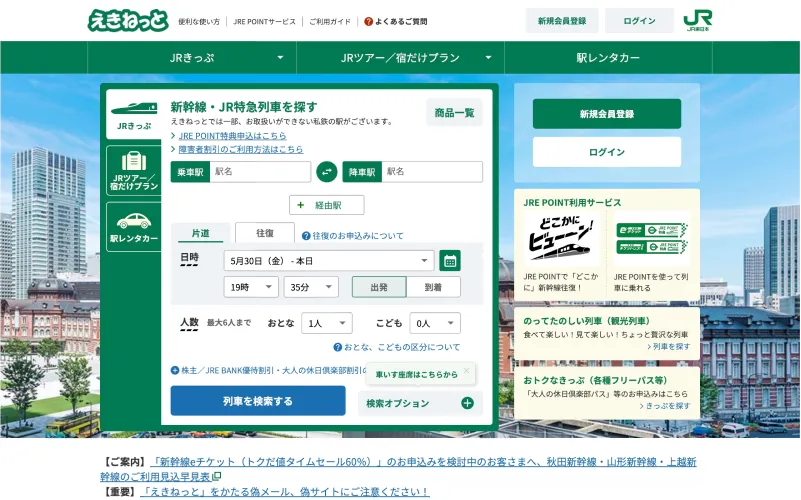801x500 pixels.
Task: Open 駅レンタカー in the navigation bar
Action: pyautogui.click(x=608, y=58)
